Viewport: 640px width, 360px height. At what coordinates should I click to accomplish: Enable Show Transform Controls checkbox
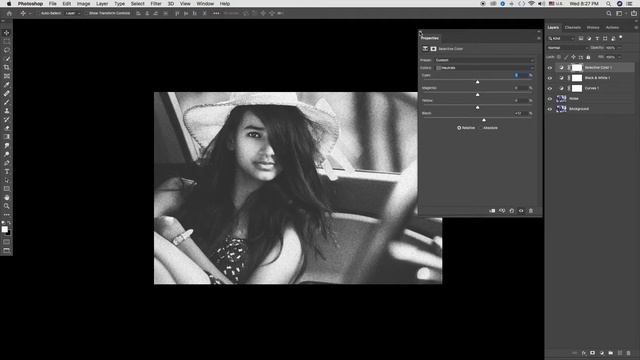point(86,13)
